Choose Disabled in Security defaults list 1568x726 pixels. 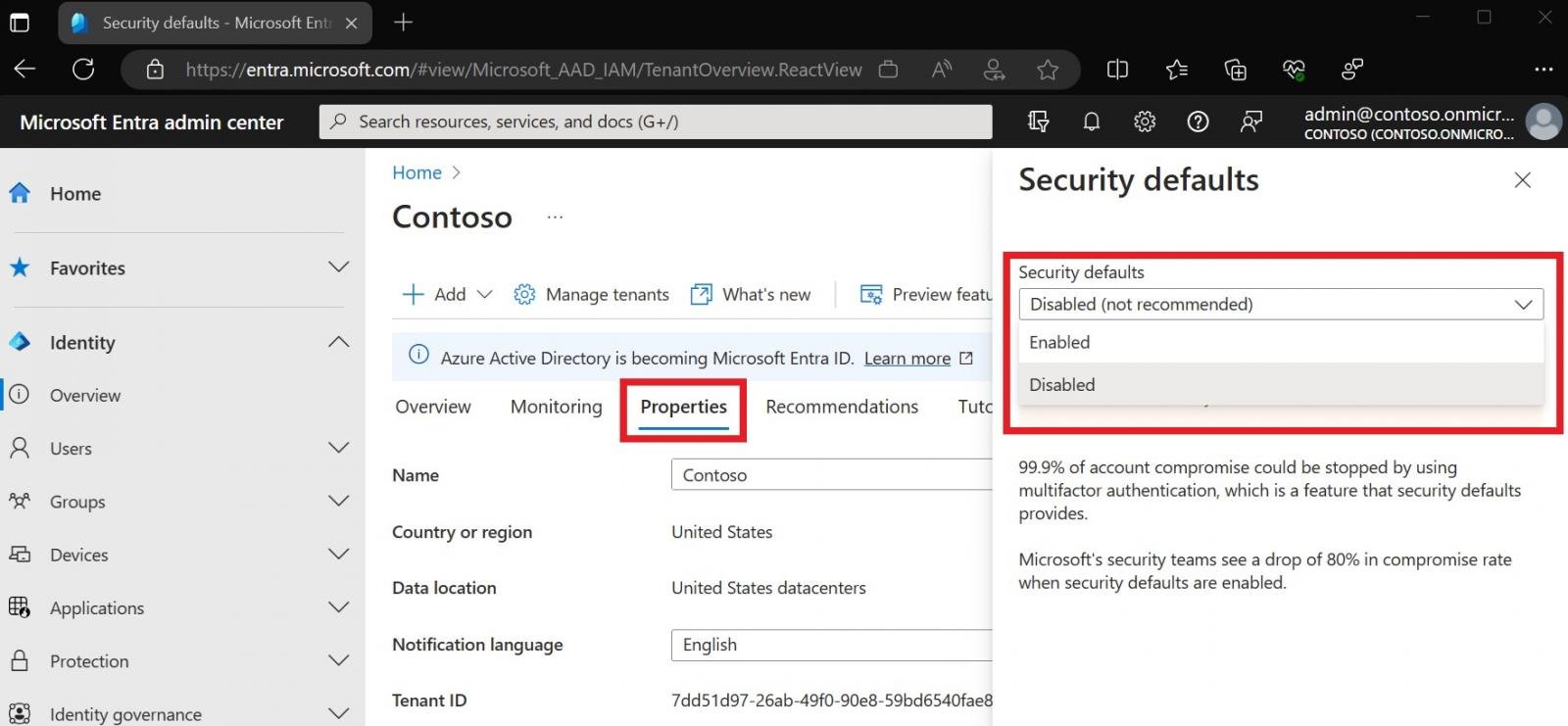1281,384
